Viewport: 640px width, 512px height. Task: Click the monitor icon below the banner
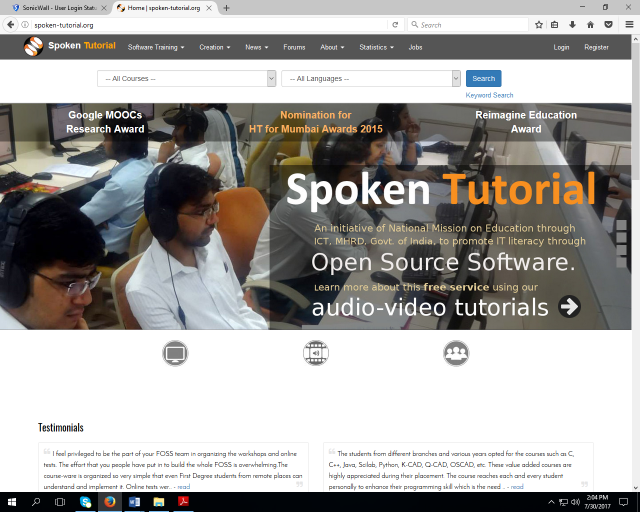coord(175,353)
